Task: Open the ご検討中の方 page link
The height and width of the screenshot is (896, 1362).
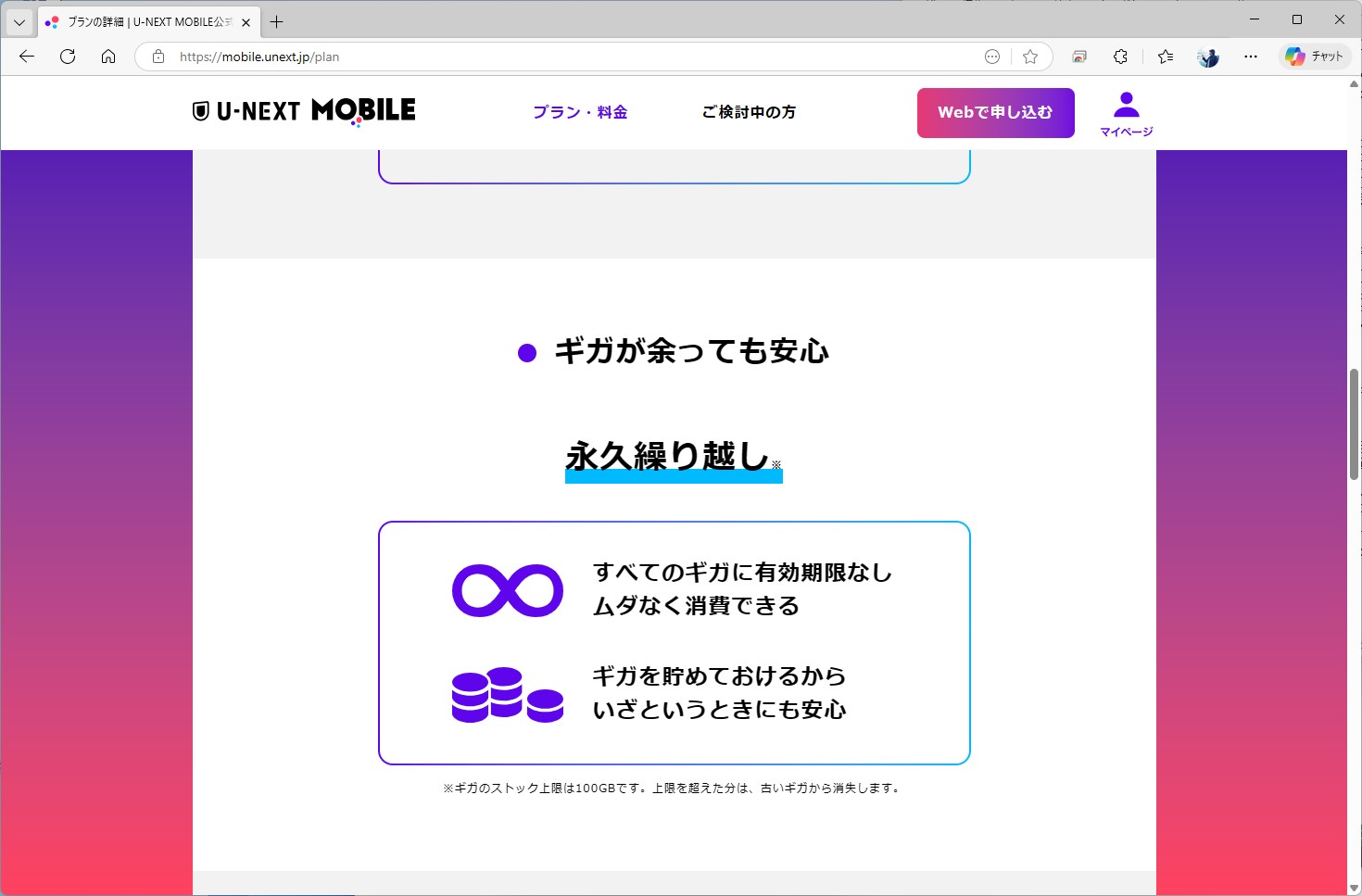Action: (x=749, y=112)
